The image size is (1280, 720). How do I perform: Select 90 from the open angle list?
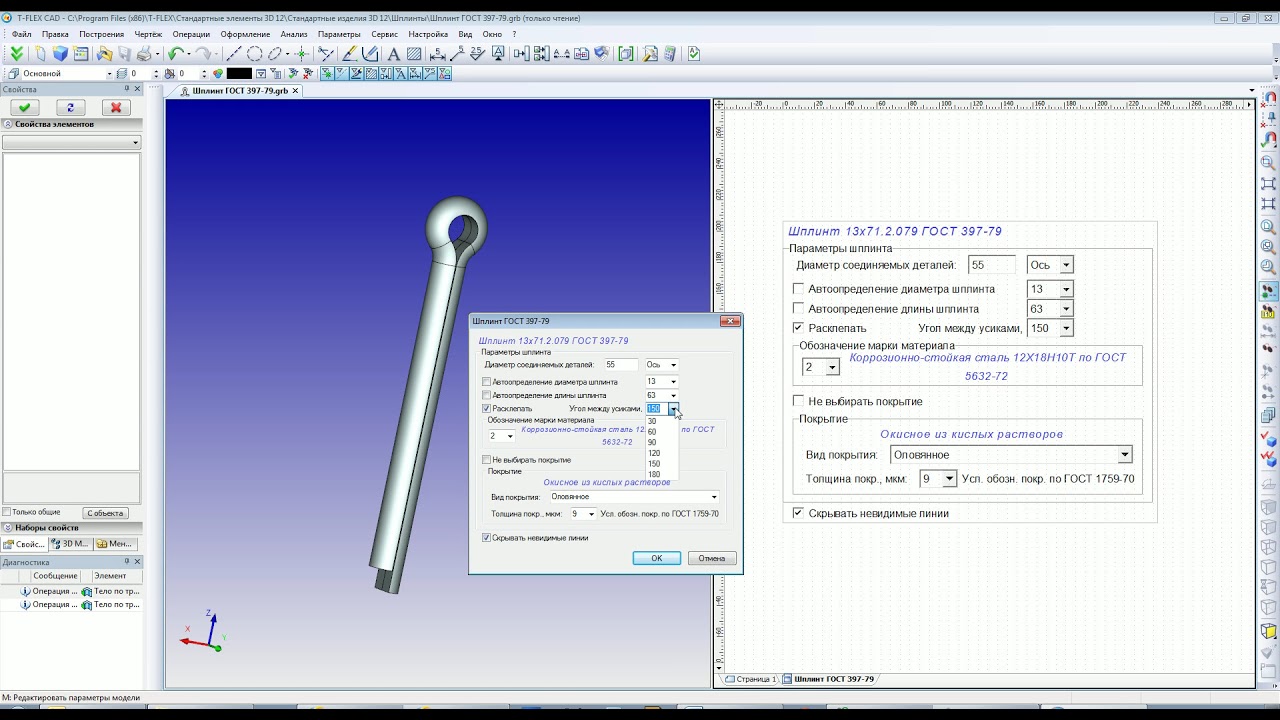(652, 442)
